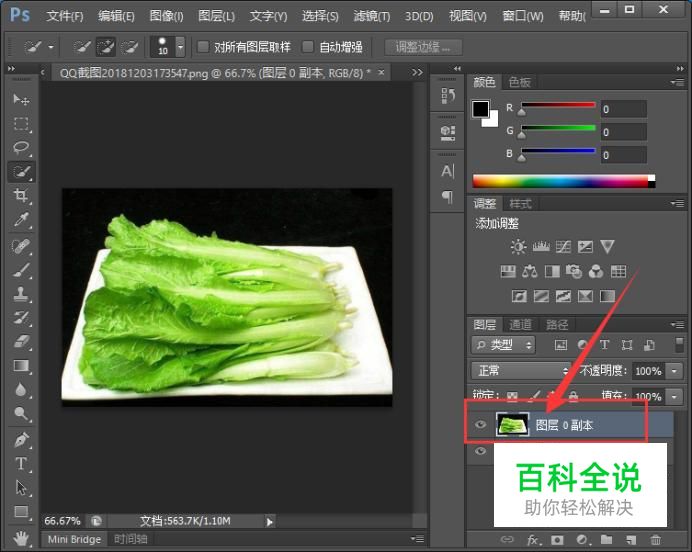The width and height of the screenshot is (692, 552).
Task: Add a Levels adjustment
Action: [x=541, y=247]
